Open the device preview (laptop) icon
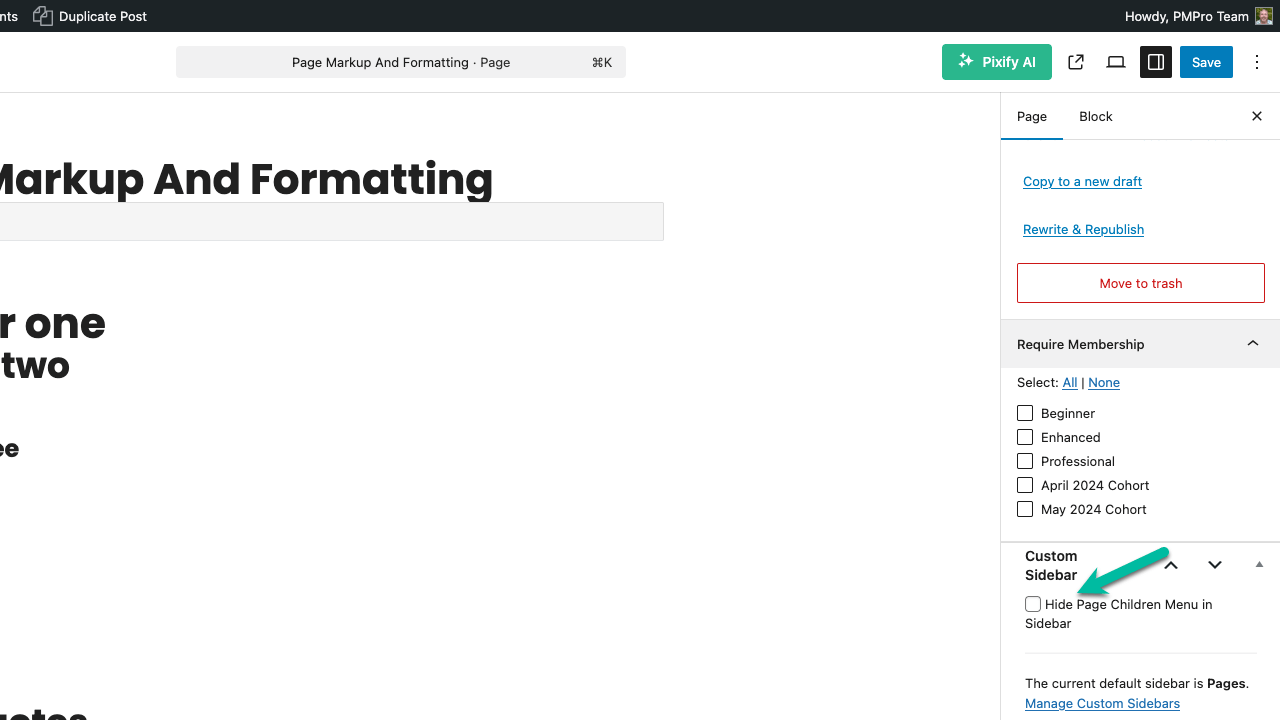 tap(1116, 62)
